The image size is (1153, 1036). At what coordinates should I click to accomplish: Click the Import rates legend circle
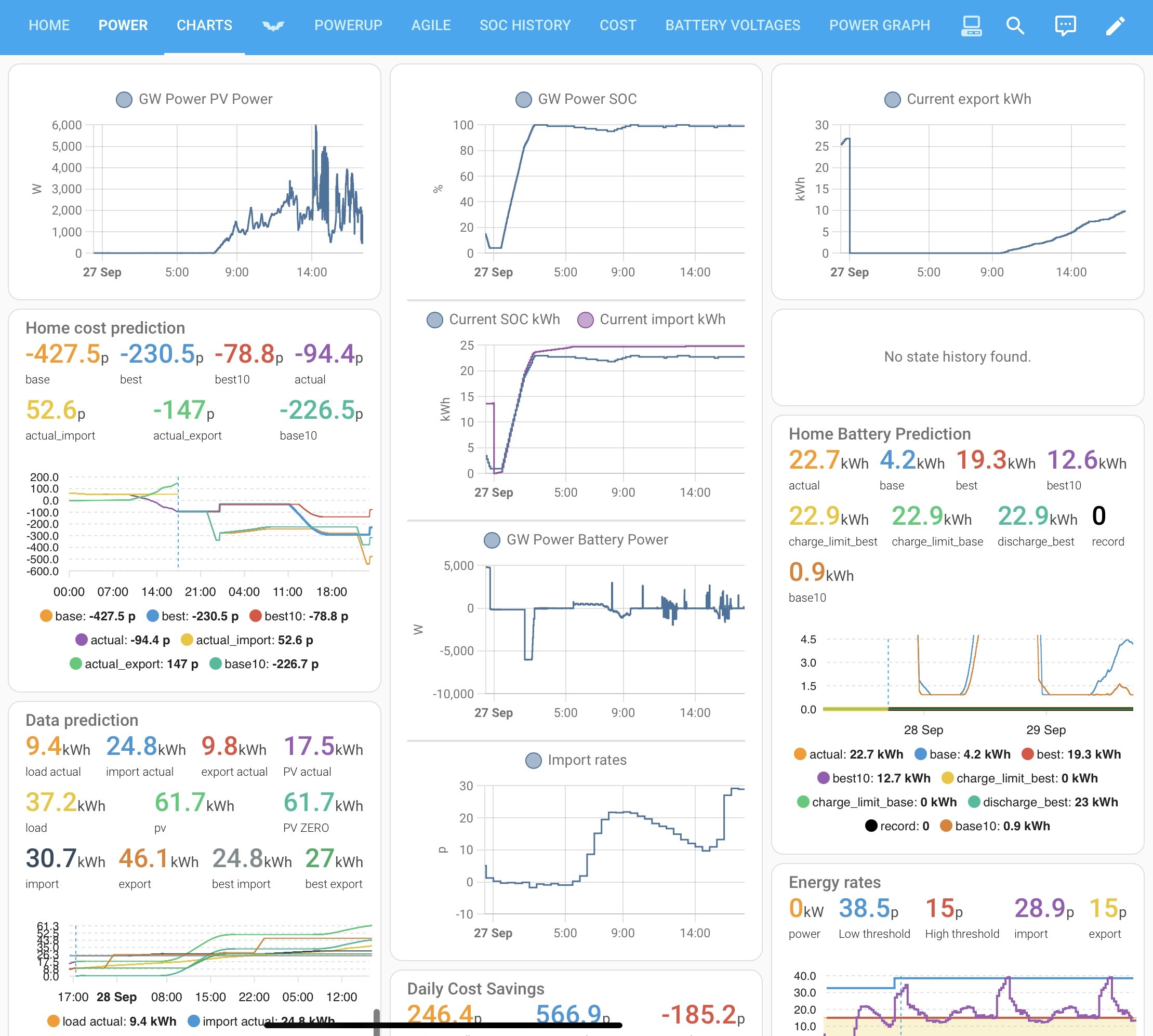534,761
